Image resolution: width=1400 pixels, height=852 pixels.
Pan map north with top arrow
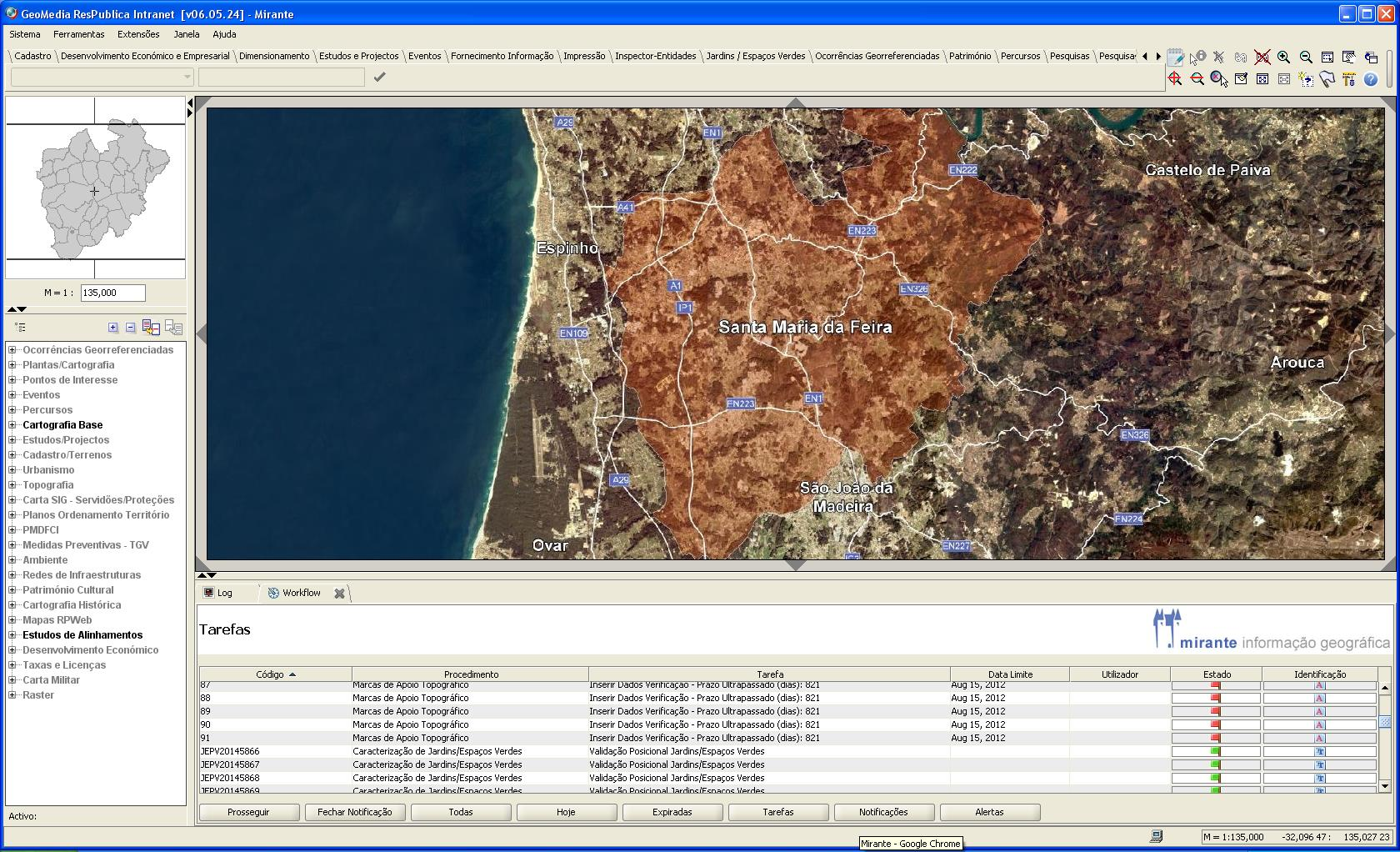pos(796,103)
